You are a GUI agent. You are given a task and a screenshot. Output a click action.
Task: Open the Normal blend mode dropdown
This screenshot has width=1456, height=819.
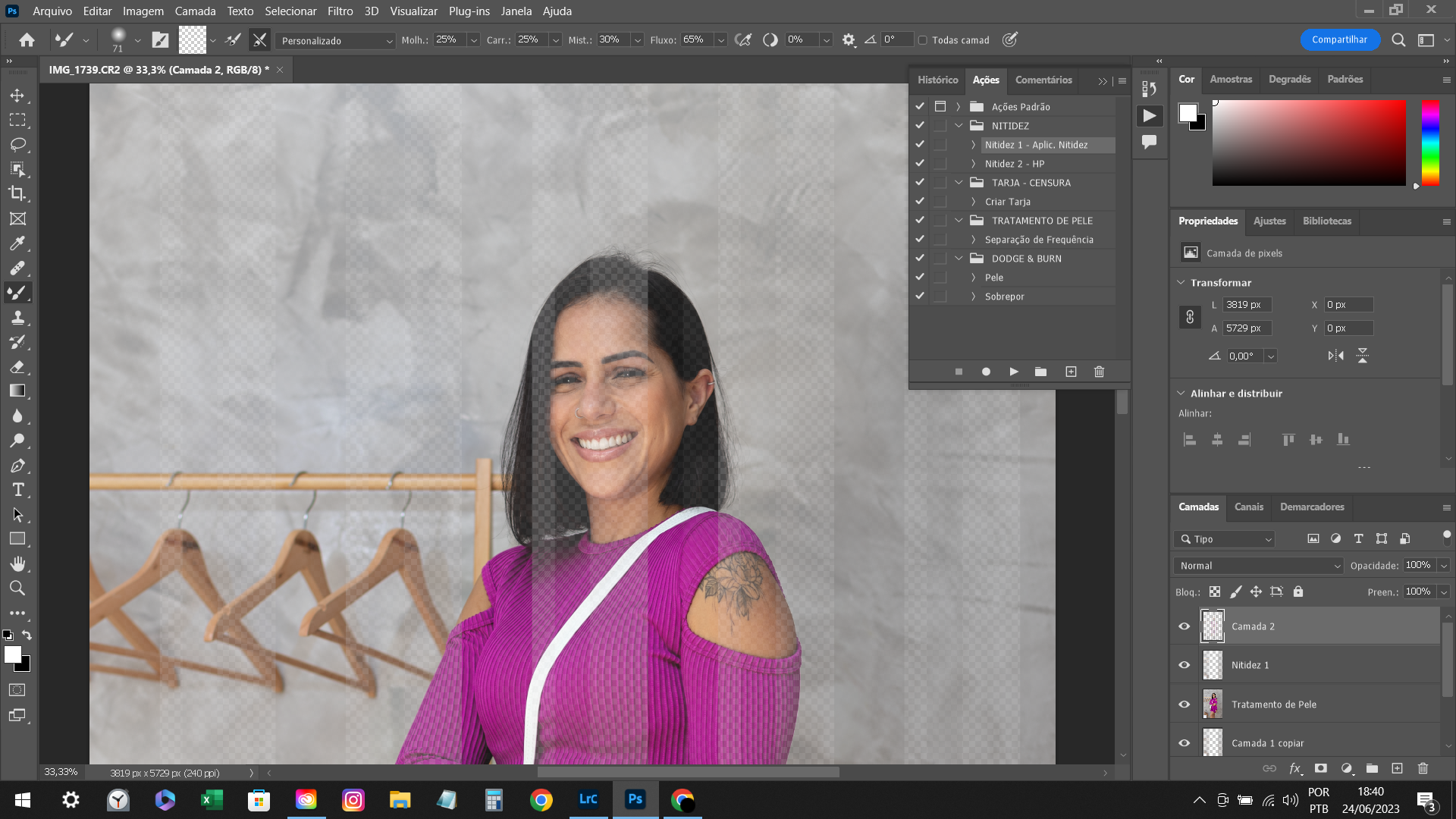pos(1257,566)
